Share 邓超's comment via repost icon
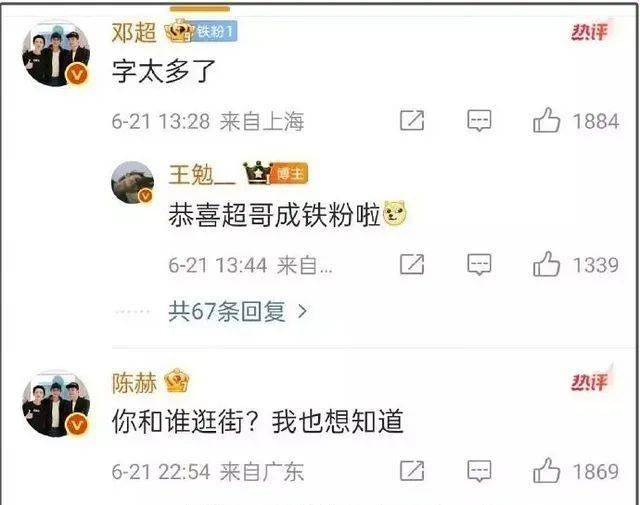 point(412,120)
